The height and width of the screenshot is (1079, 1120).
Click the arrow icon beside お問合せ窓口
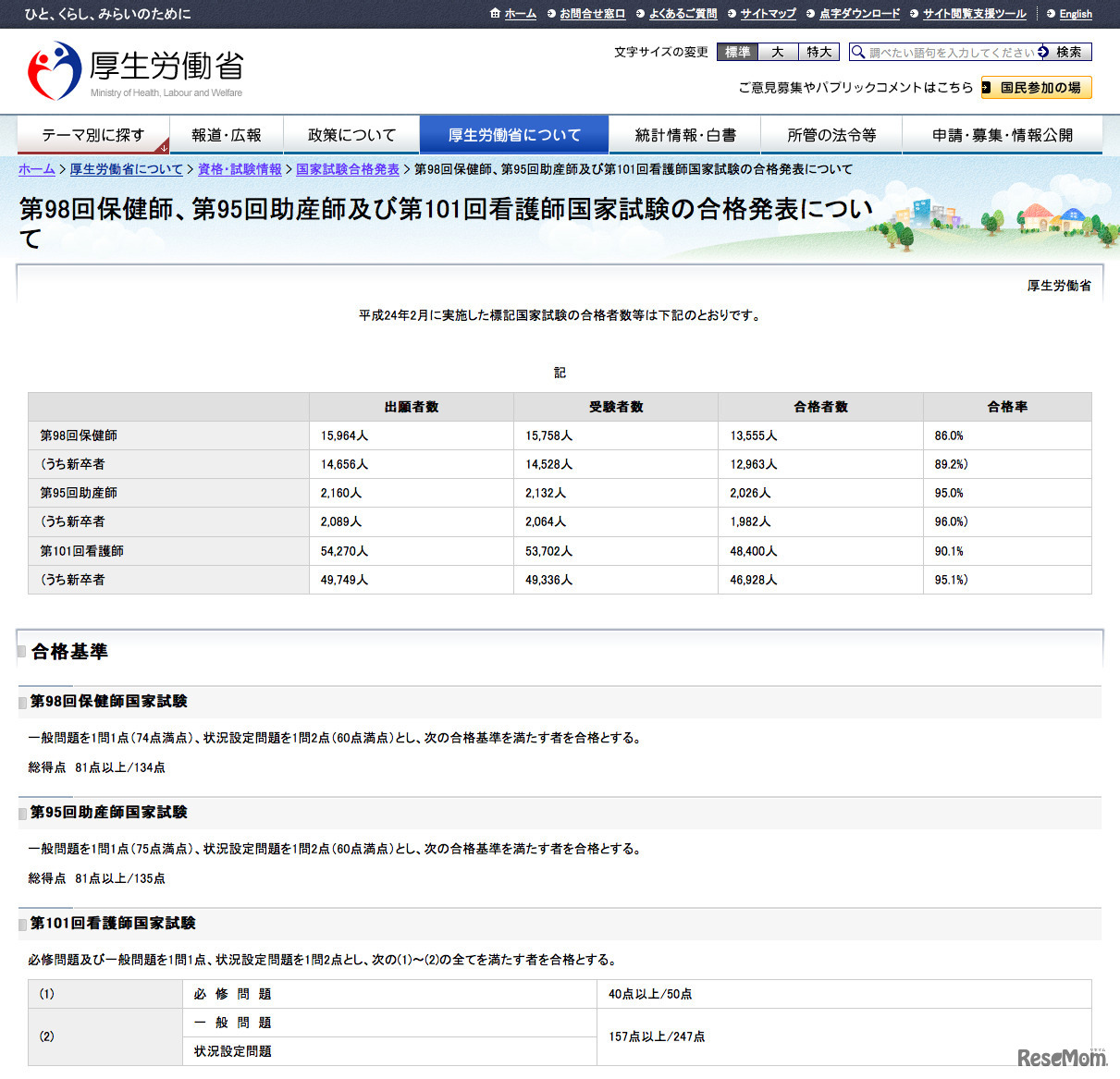[553, 14]
